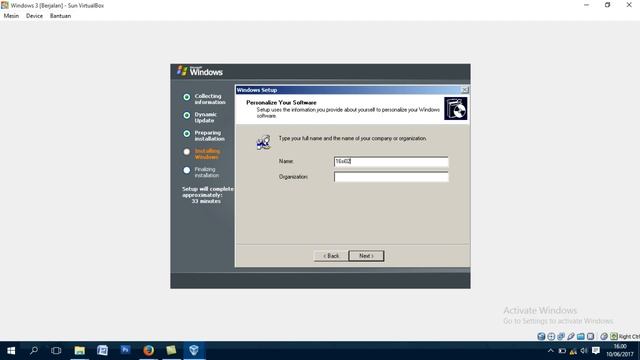Open Task View from taskbar

(x=56, y=350)
